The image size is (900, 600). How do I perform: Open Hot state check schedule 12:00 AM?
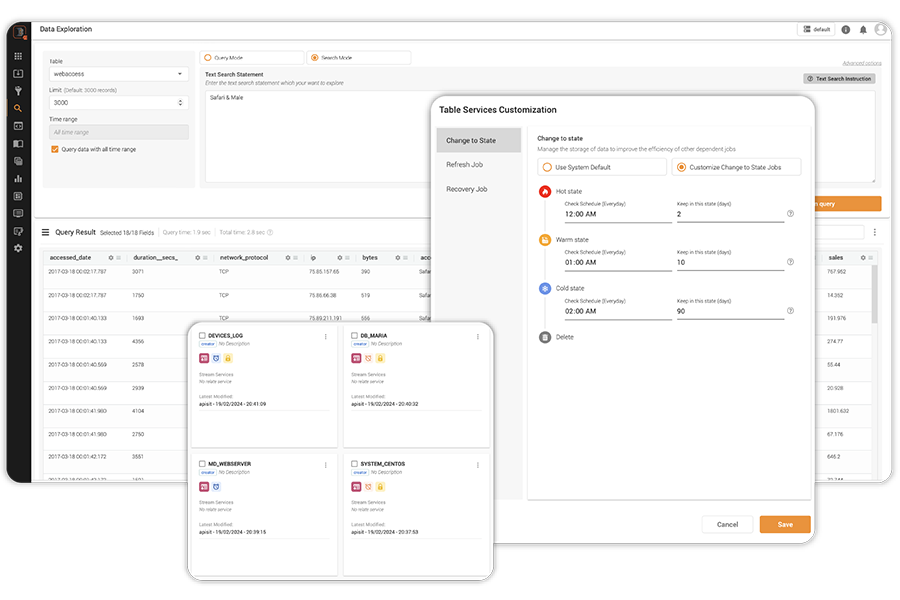click(x=618, y=214)
